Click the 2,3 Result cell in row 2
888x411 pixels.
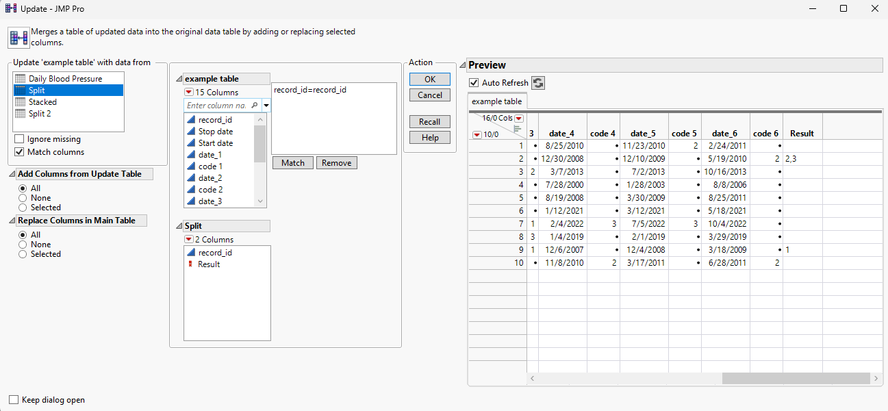coord(802,159)
